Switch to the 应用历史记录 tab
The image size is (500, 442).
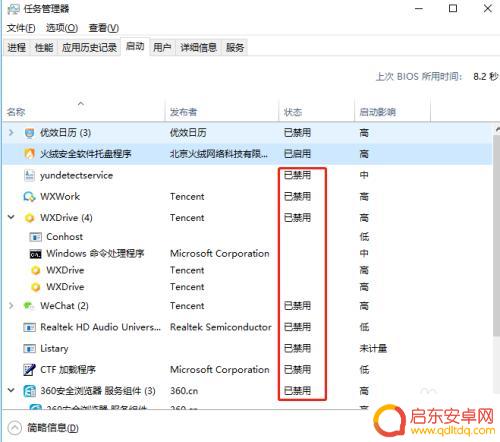click(x=89, y=48)
